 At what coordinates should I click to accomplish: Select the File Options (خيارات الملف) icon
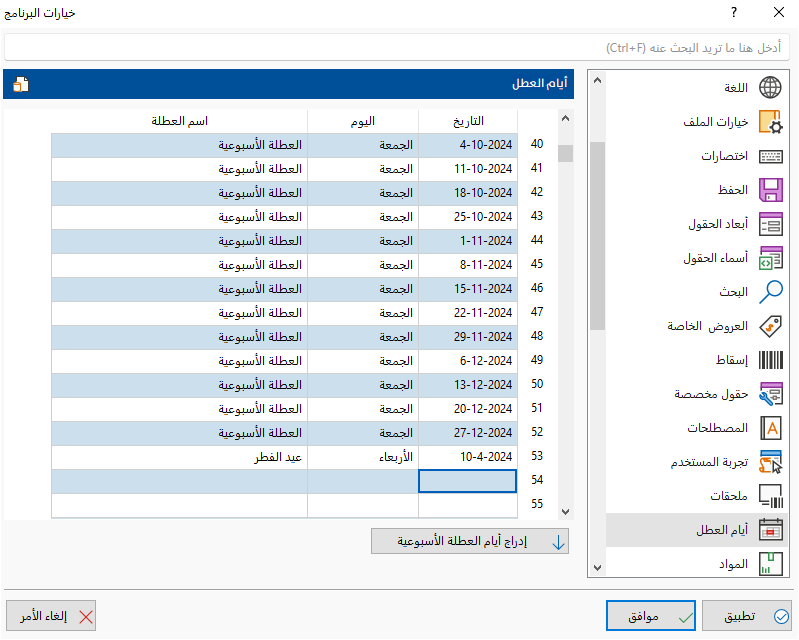770,122
